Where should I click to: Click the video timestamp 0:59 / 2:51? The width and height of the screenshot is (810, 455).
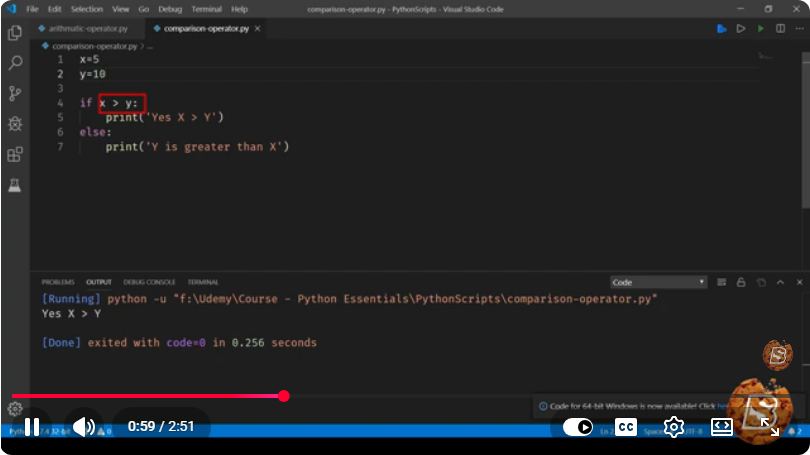click(161, 427)
